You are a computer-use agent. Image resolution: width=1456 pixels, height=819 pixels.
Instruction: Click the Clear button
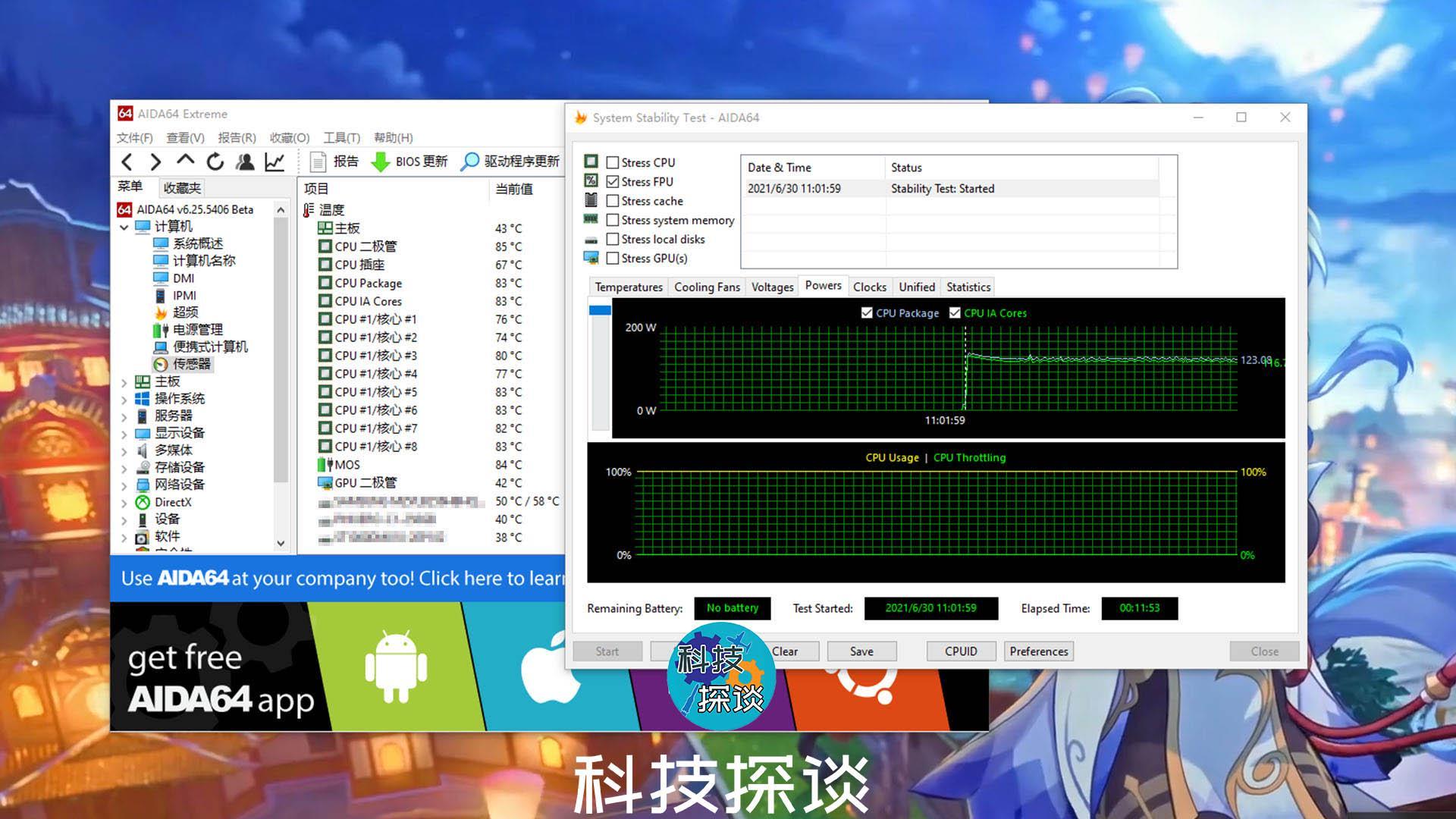[785, 651]
